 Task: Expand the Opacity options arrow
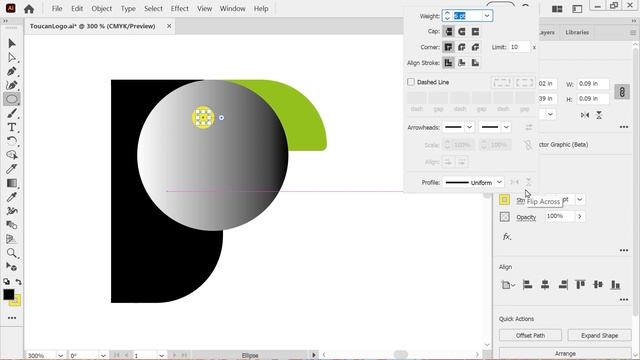tap(580, 216)
